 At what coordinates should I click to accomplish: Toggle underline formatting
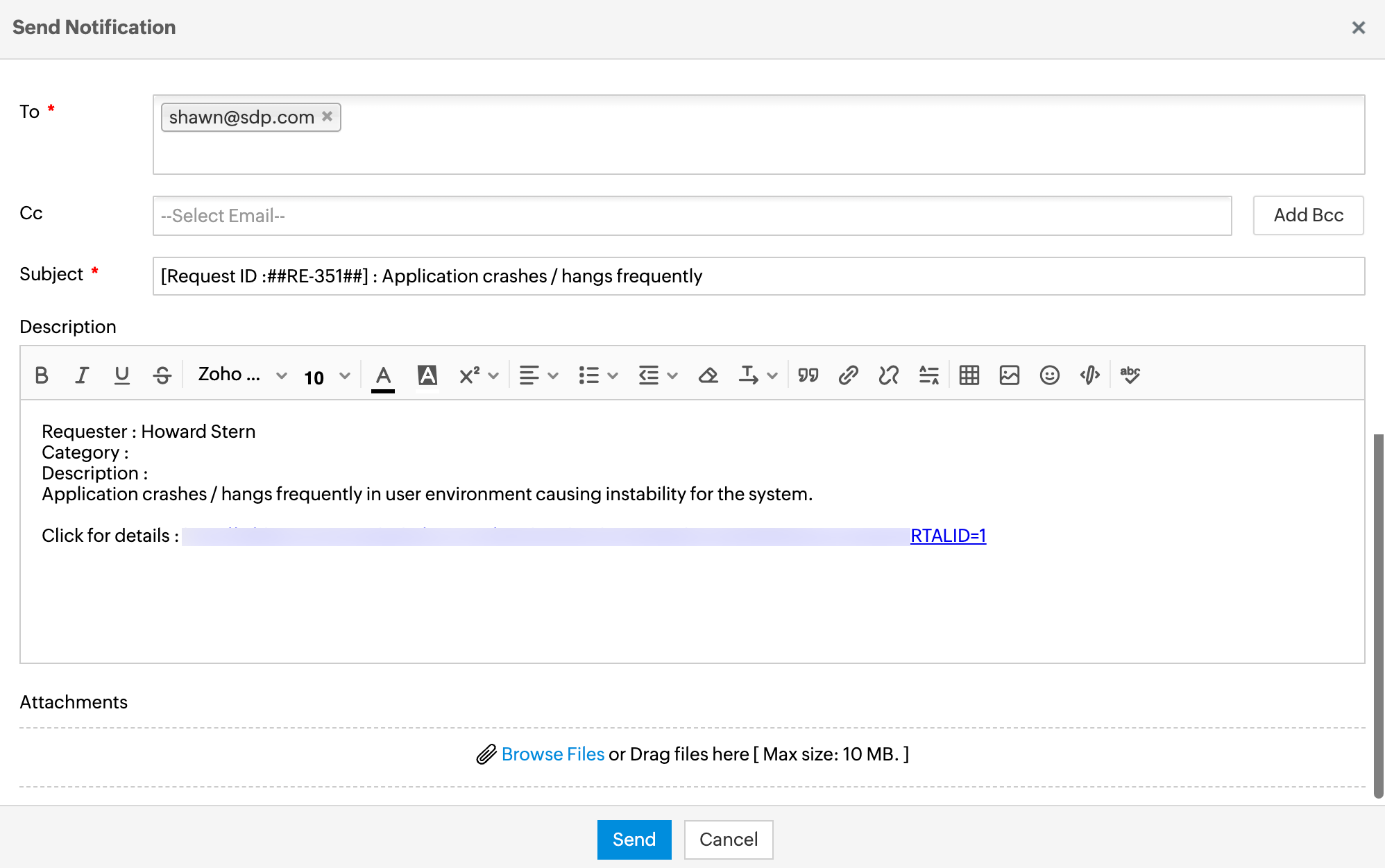tap(122, 375)
